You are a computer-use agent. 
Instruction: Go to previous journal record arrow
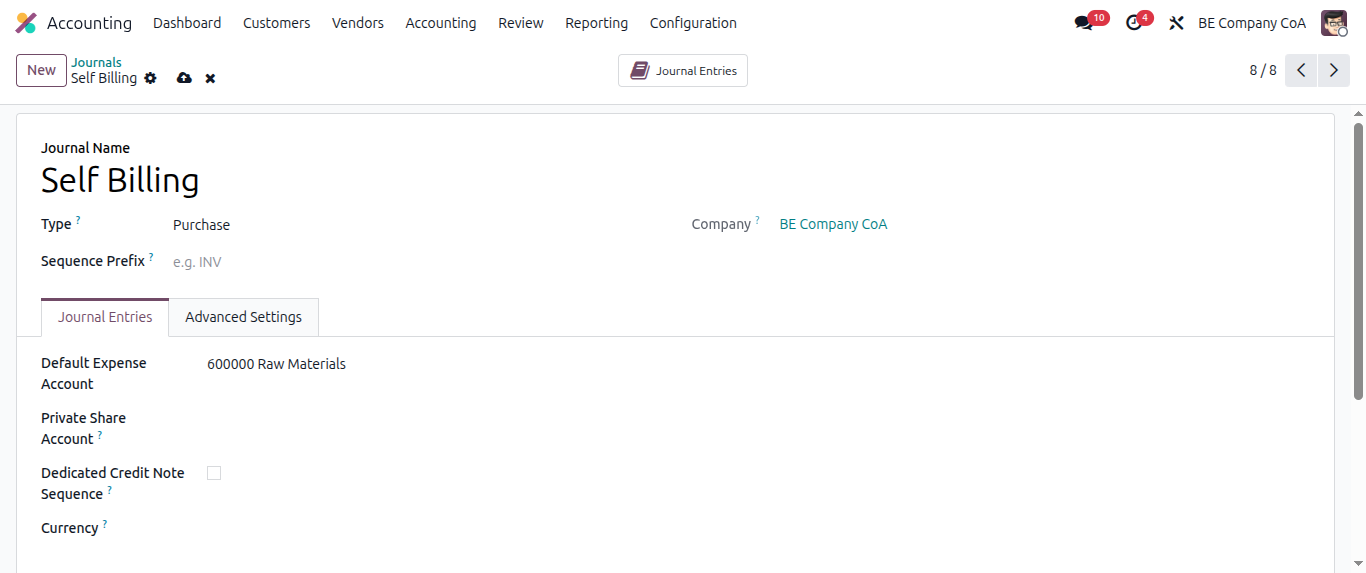(1301, 70)
